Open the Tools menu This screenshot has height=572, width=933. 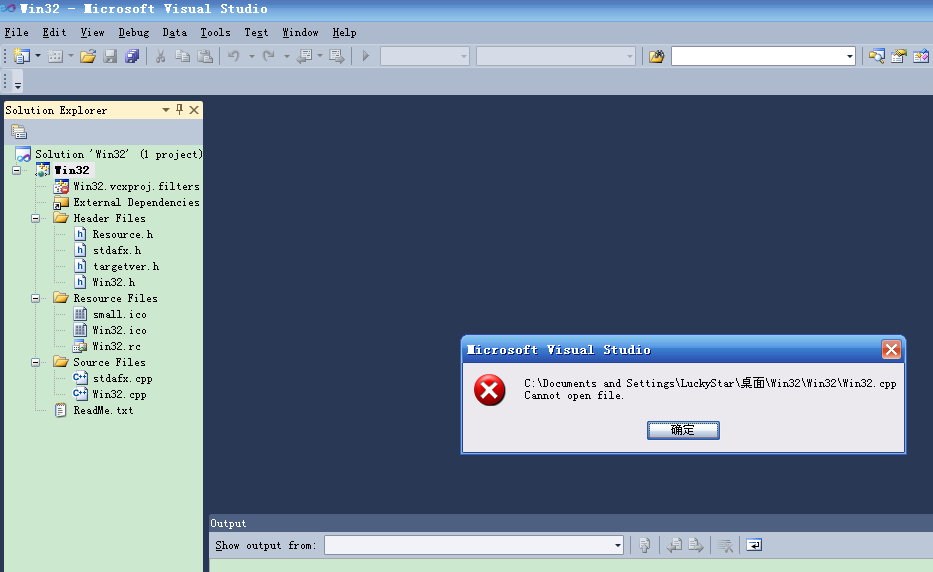[x=215, y=33]
